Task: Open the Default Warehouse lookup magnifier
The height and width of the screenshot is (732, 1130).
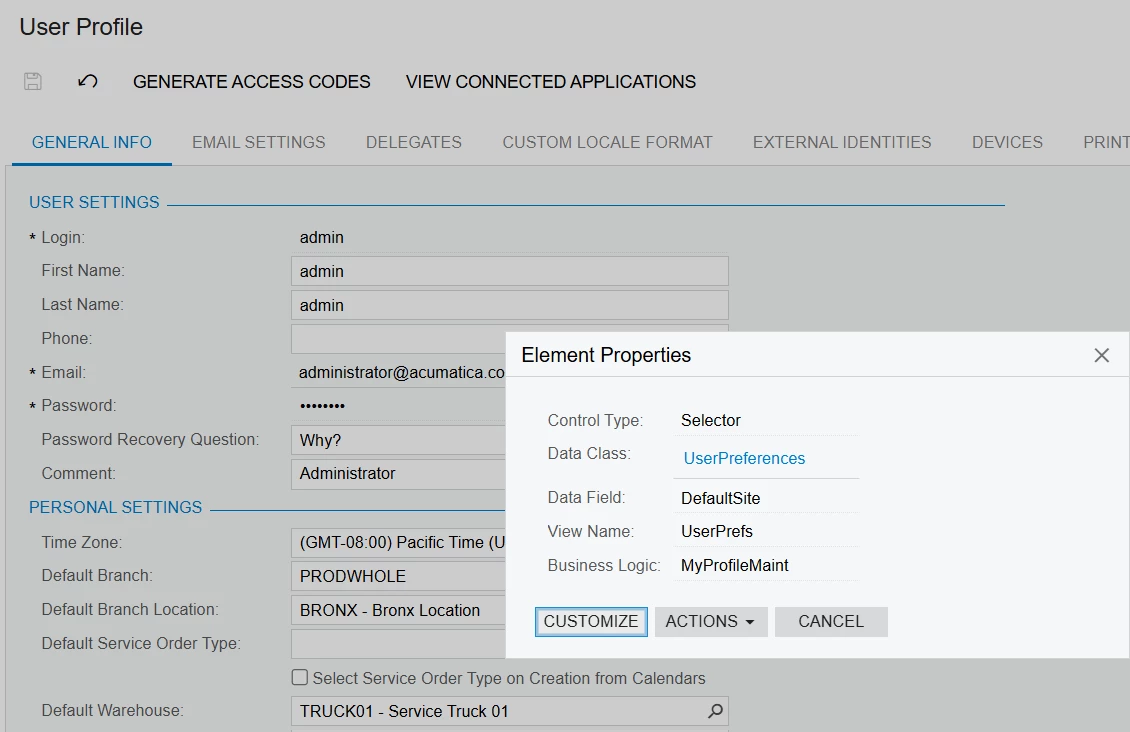Action: [x=714, y=710]
